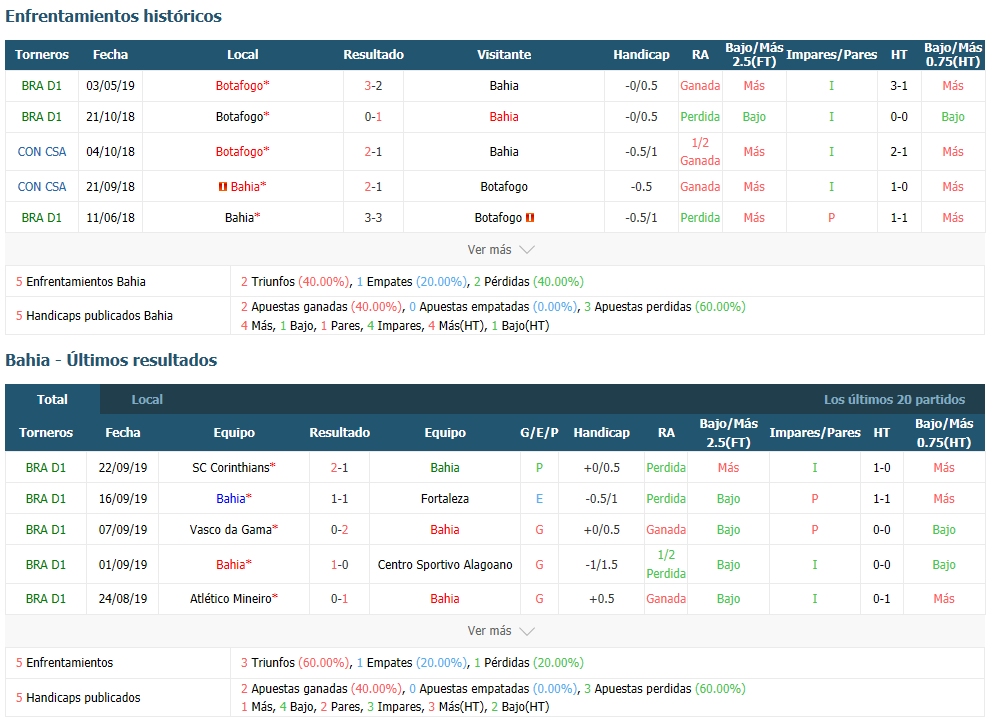Image resolution: width=989 pixels, height=727 pixels.
Task: Click 5 Handicaps publicados Bahia label
Action: tap(94, 316)
